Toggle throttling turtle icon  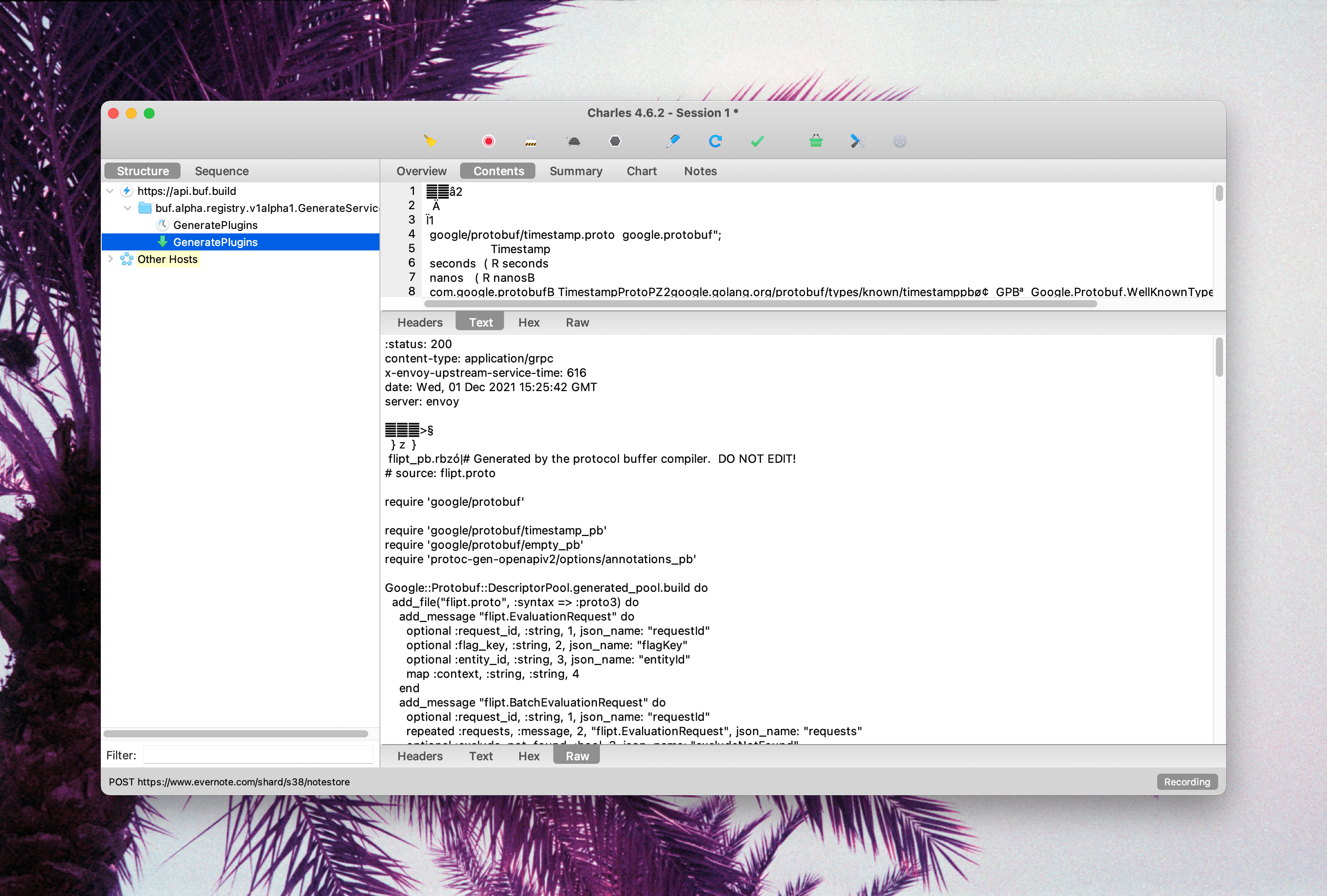coord(573,141)
